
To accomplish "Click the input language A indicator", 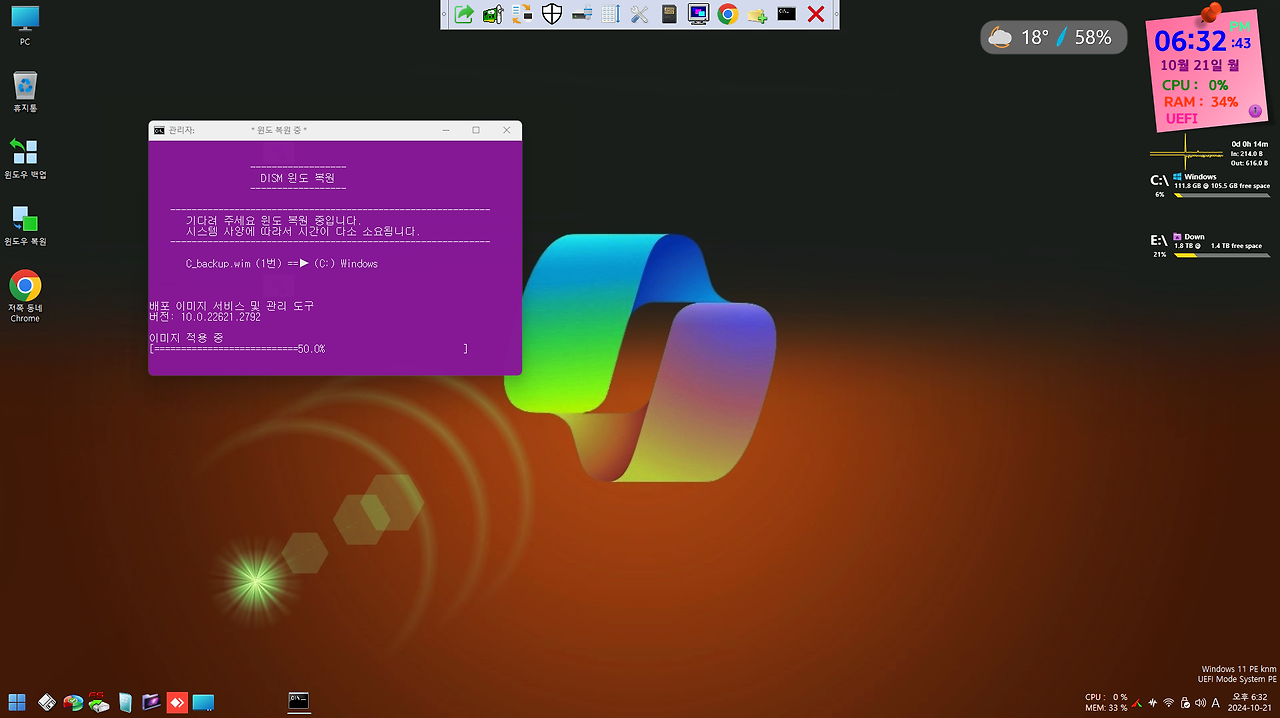I will [x=1216, y=702].
